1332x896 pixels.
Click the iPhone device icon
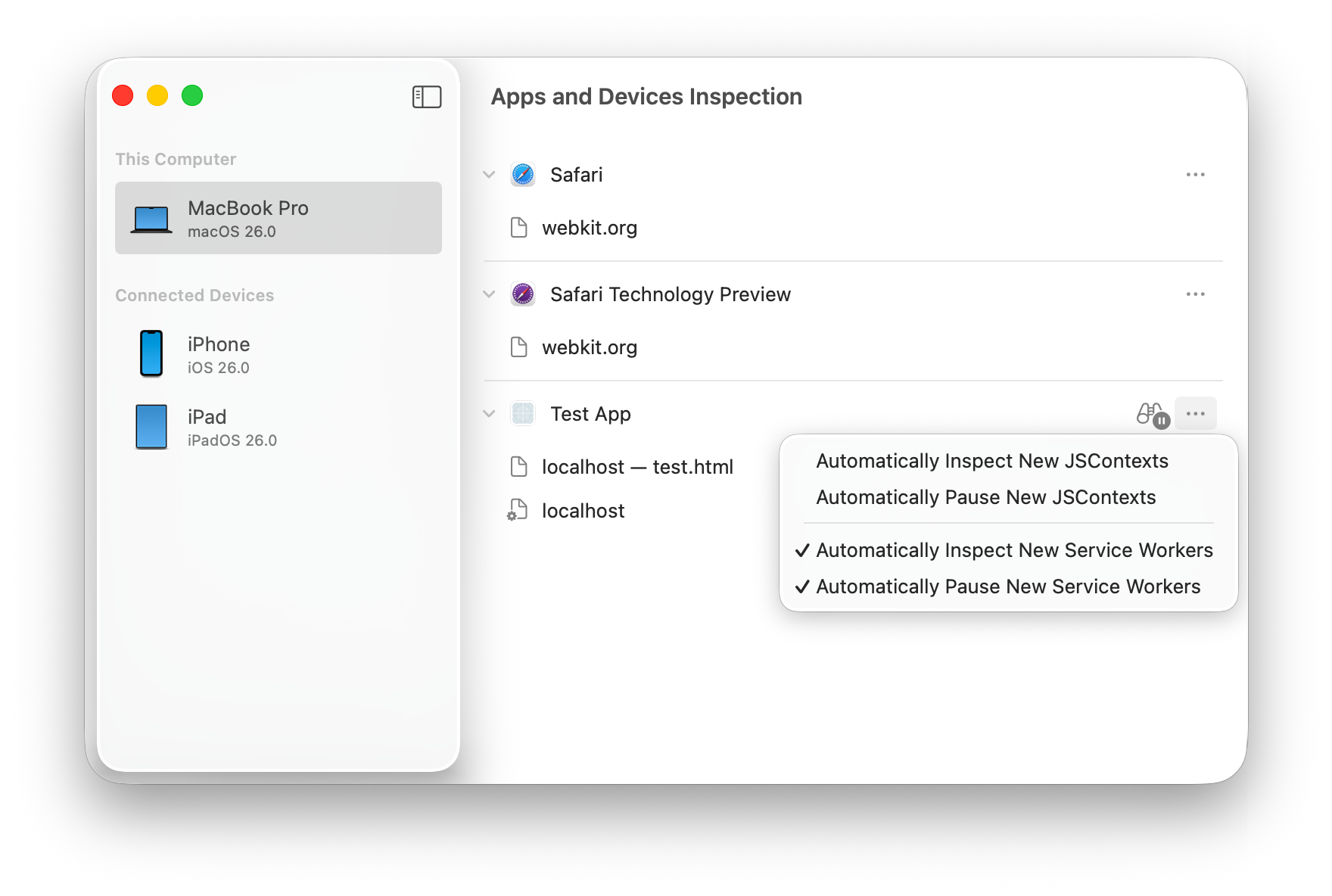tap(151, 353)
